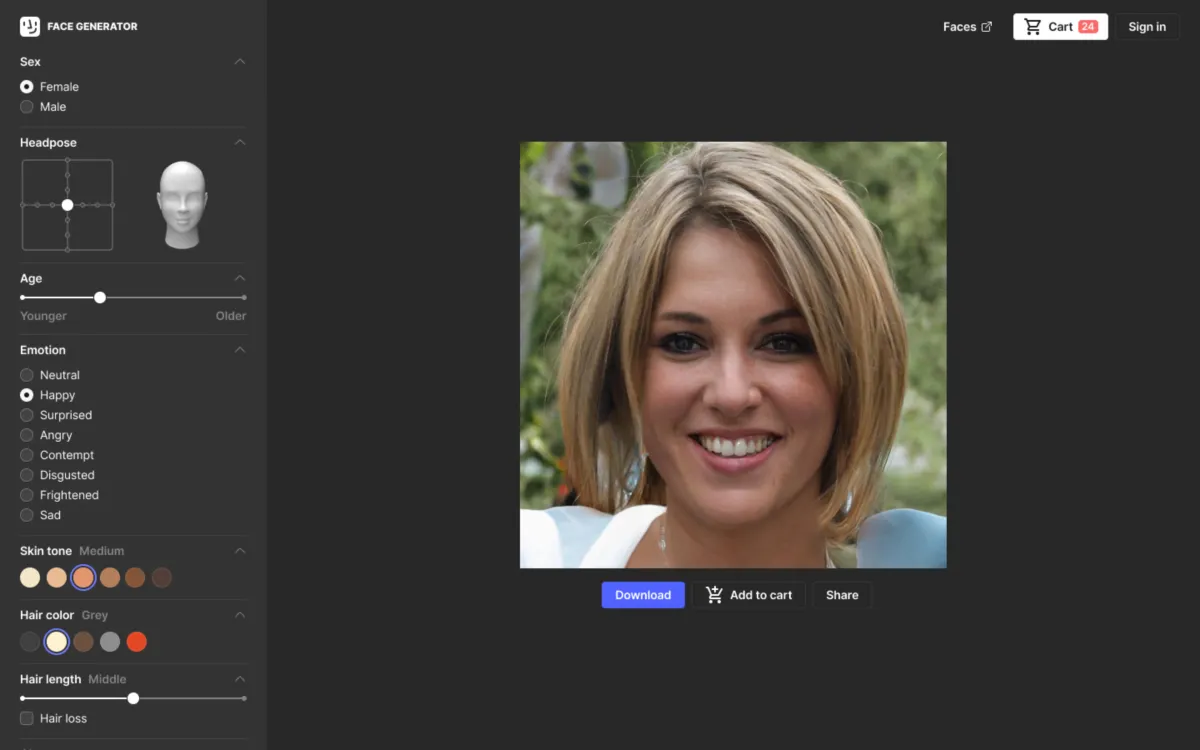
Task: Set emotion to Surprised
Action: [x=27, y=415]
